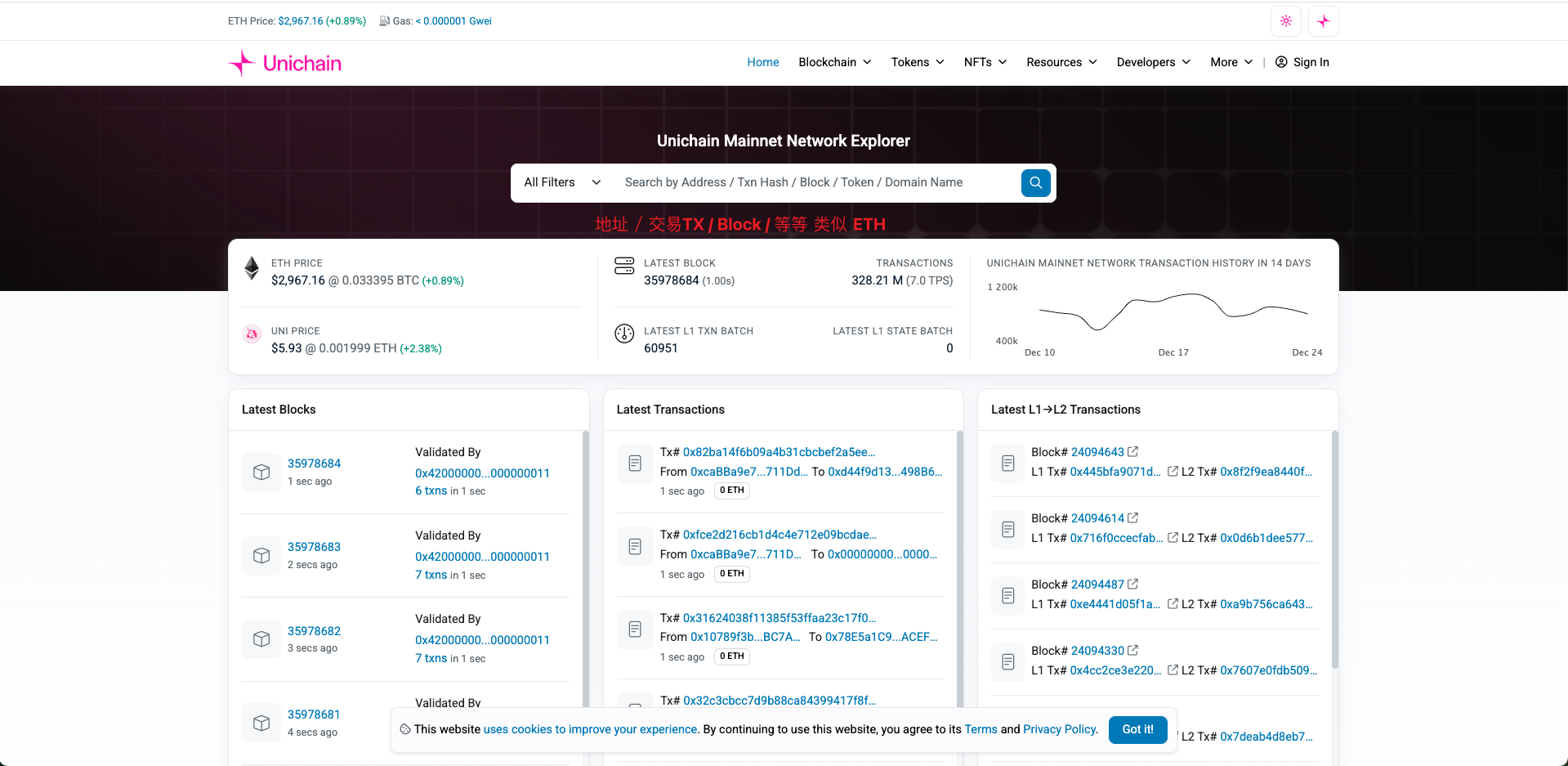Image resolution: width=1568 pixels, height=766 pixels.
Task: Click the Unichain logo
Action: pyautogui.click(x=285, y=63)
